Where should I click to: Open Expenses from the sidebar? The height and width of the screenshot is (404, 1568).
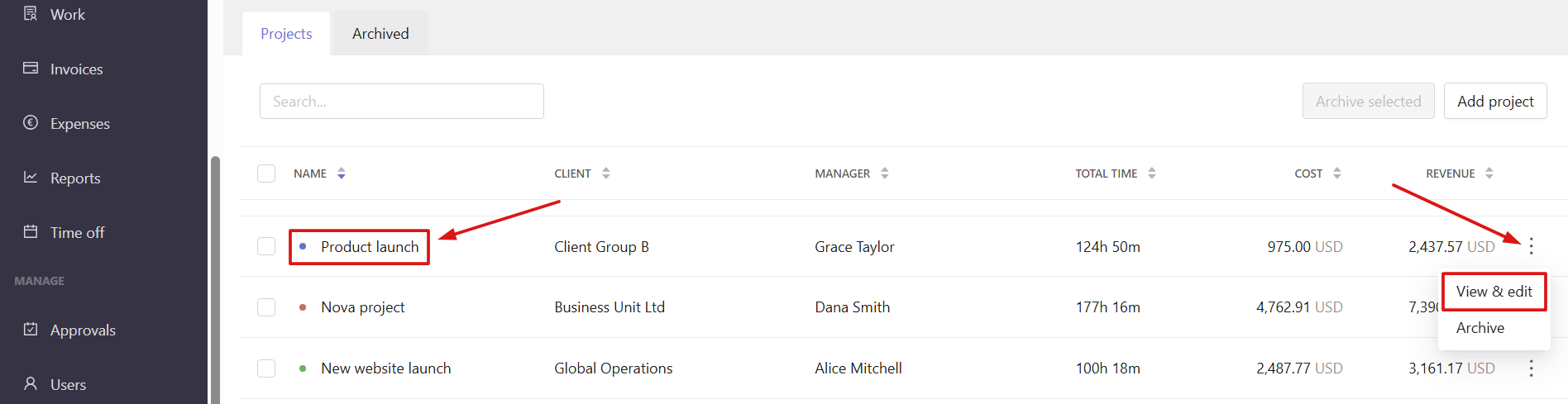coord(80,124)
